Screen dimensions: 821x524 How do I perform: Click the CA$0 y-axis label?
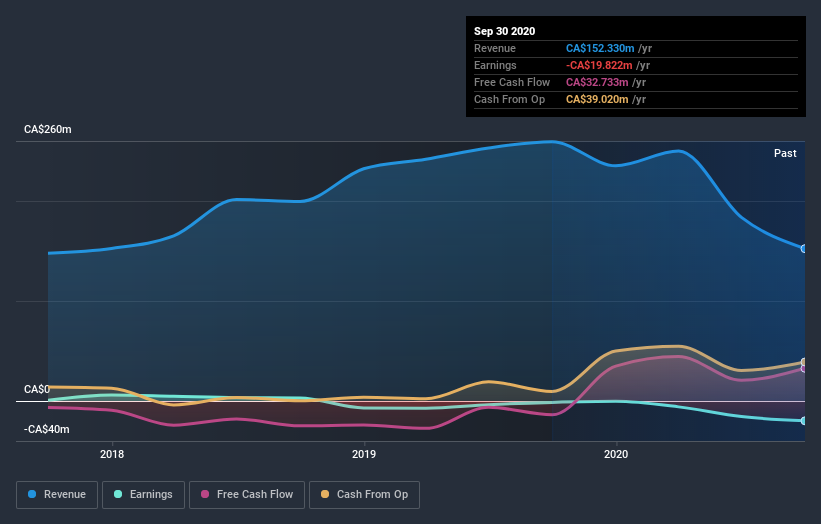point(37,389)
